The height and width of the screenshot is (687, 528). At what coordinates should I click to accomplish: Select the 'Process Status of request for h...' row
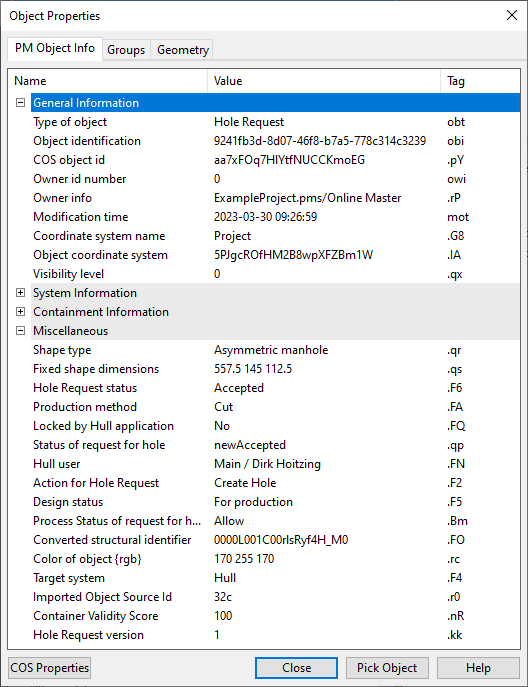(275, 521)
